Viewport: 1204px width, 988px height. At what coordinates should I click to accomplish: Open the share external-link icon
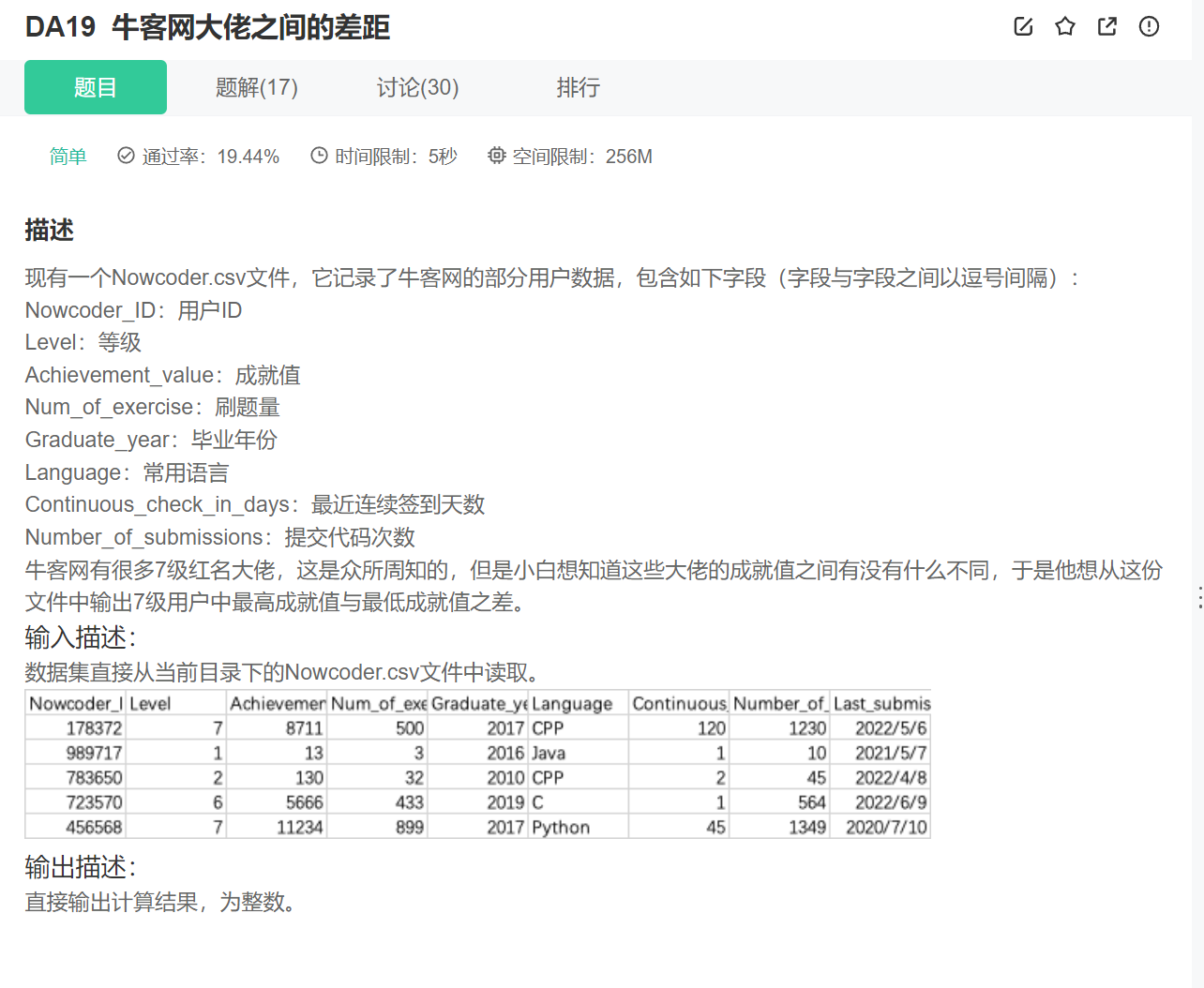(1107, 26)
